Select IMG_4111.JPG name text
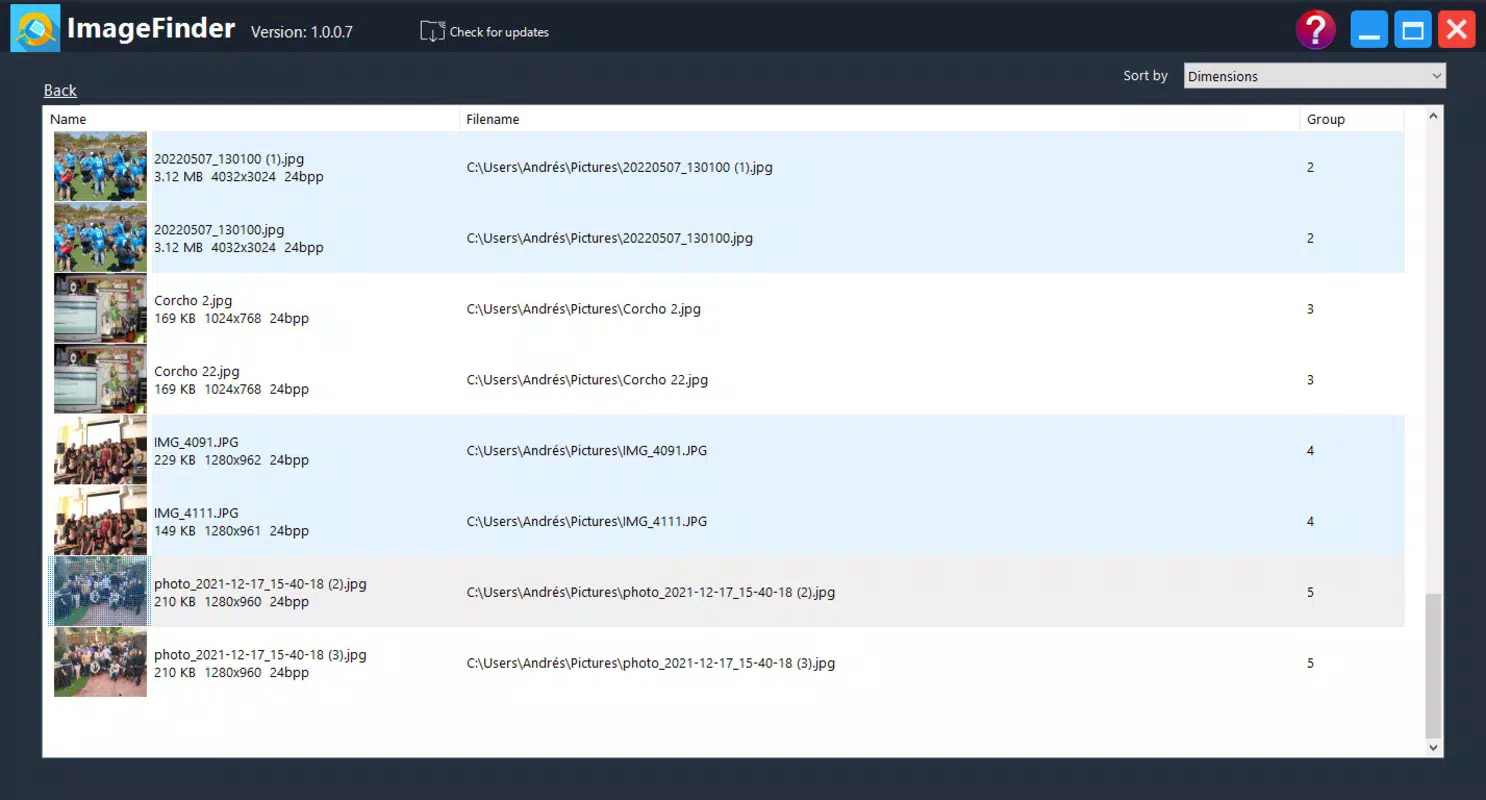Viewport: 1486px width, 800px height. pyautogui.click(x=196, y=513)
